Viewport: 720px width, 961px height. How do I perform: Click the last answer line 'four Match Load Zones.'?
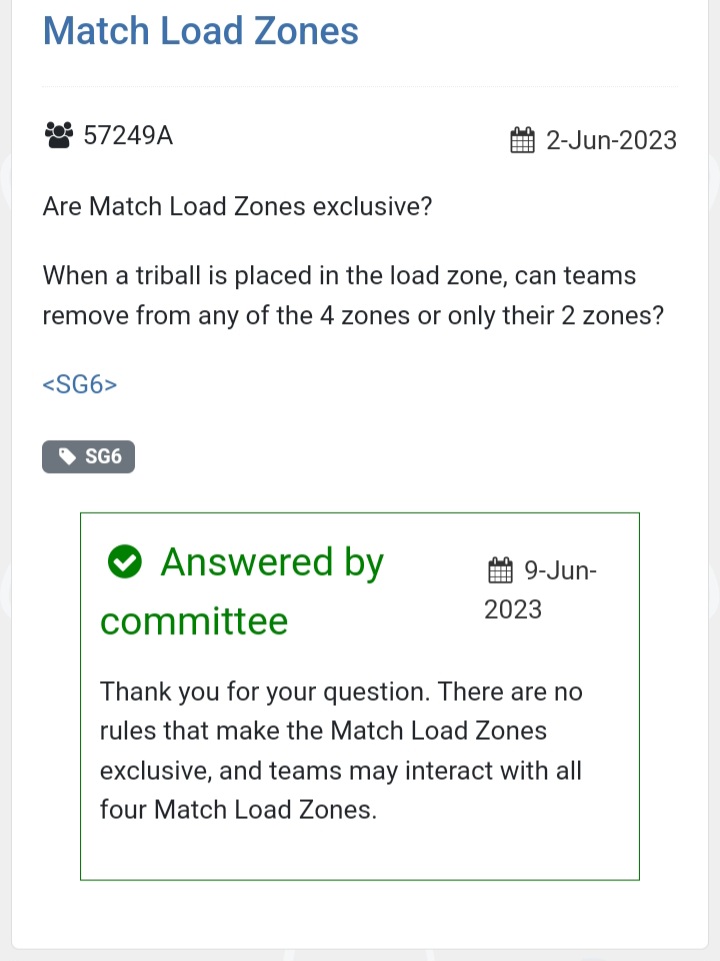[238, 809]
